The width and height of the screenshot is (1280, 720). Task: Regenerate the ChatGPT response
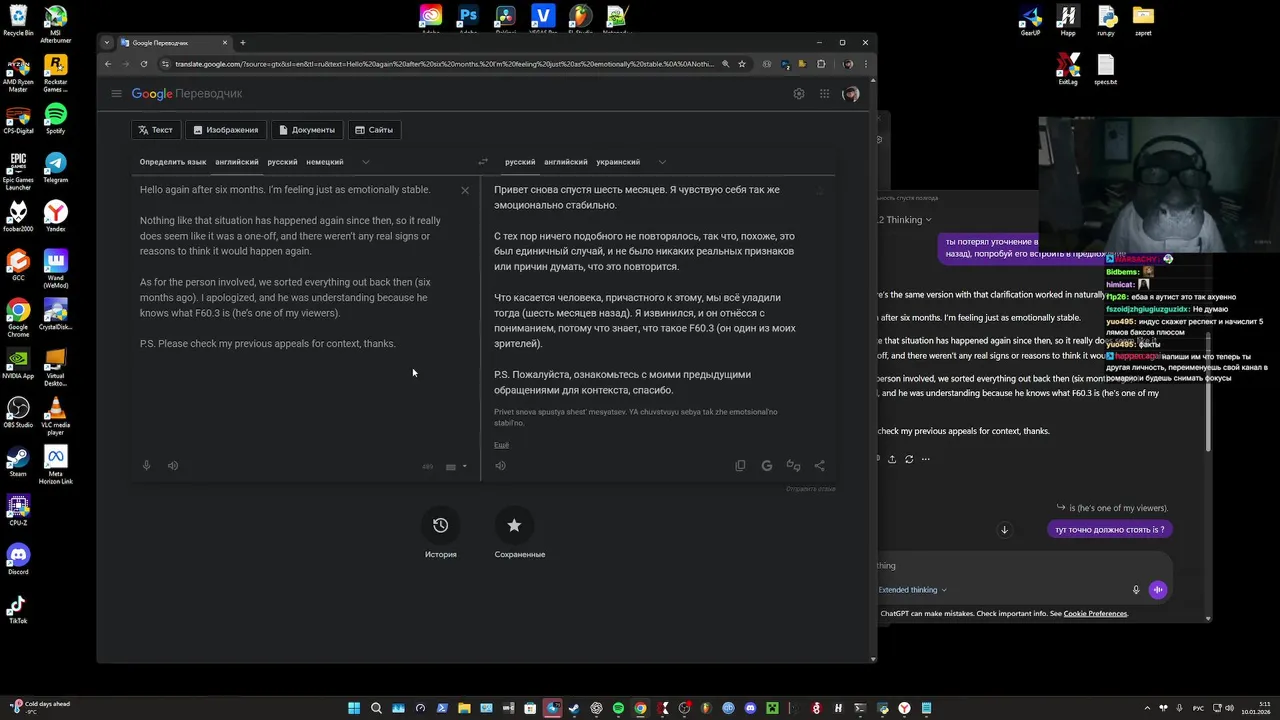tap(909, 459)
